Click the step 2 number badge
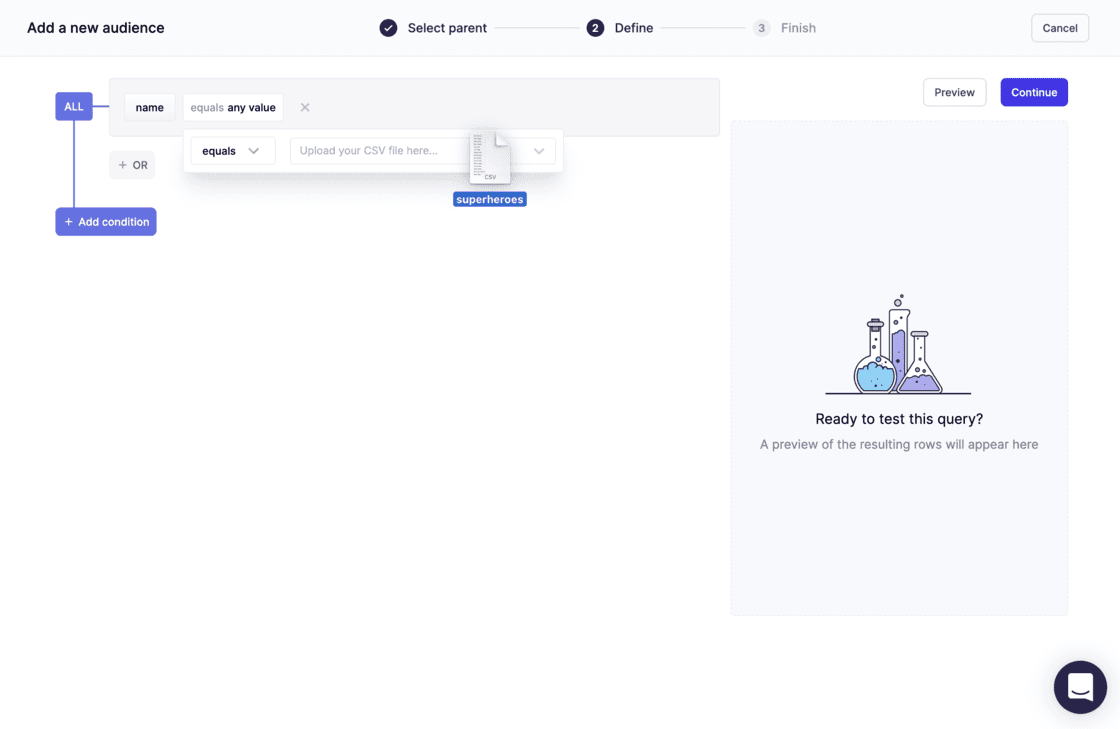The image size is (1120, 729). (x=595, y=28)
